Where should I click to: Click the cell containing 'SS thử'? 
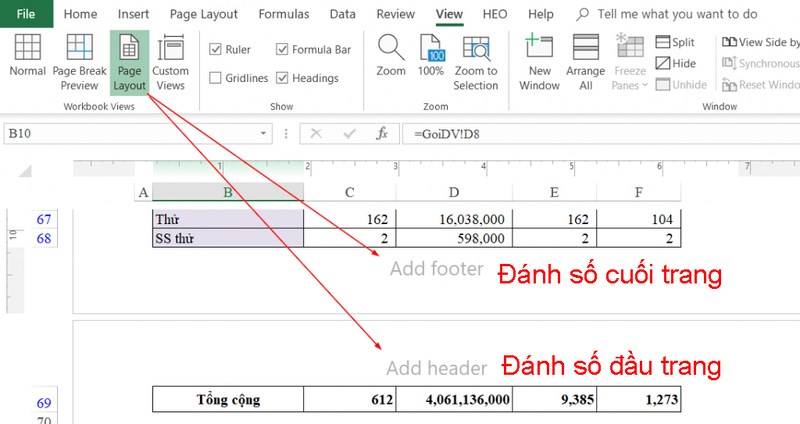(228, 238)
